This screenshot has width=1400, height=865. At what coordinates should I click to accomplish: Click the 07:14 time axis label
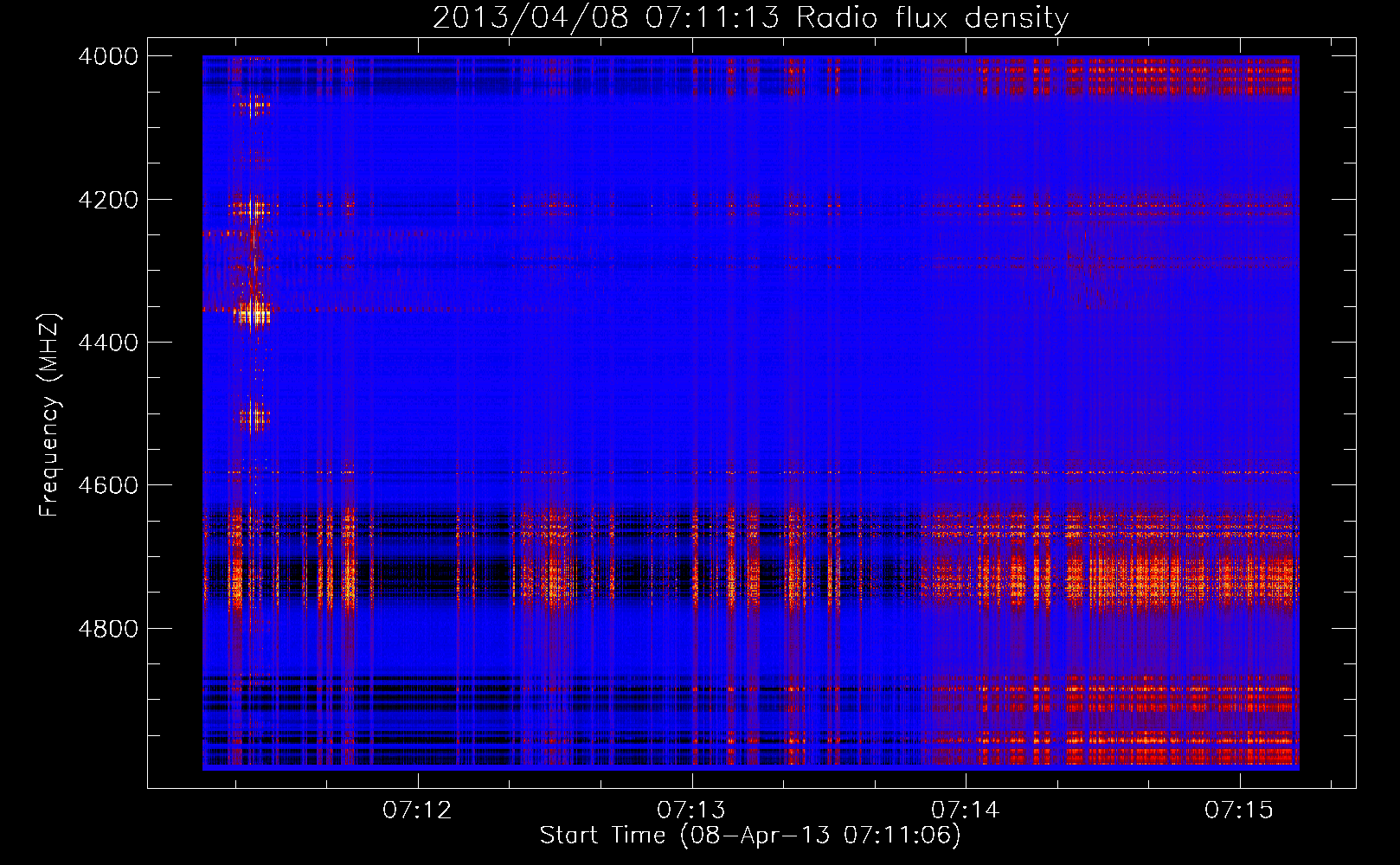[966, 810]
